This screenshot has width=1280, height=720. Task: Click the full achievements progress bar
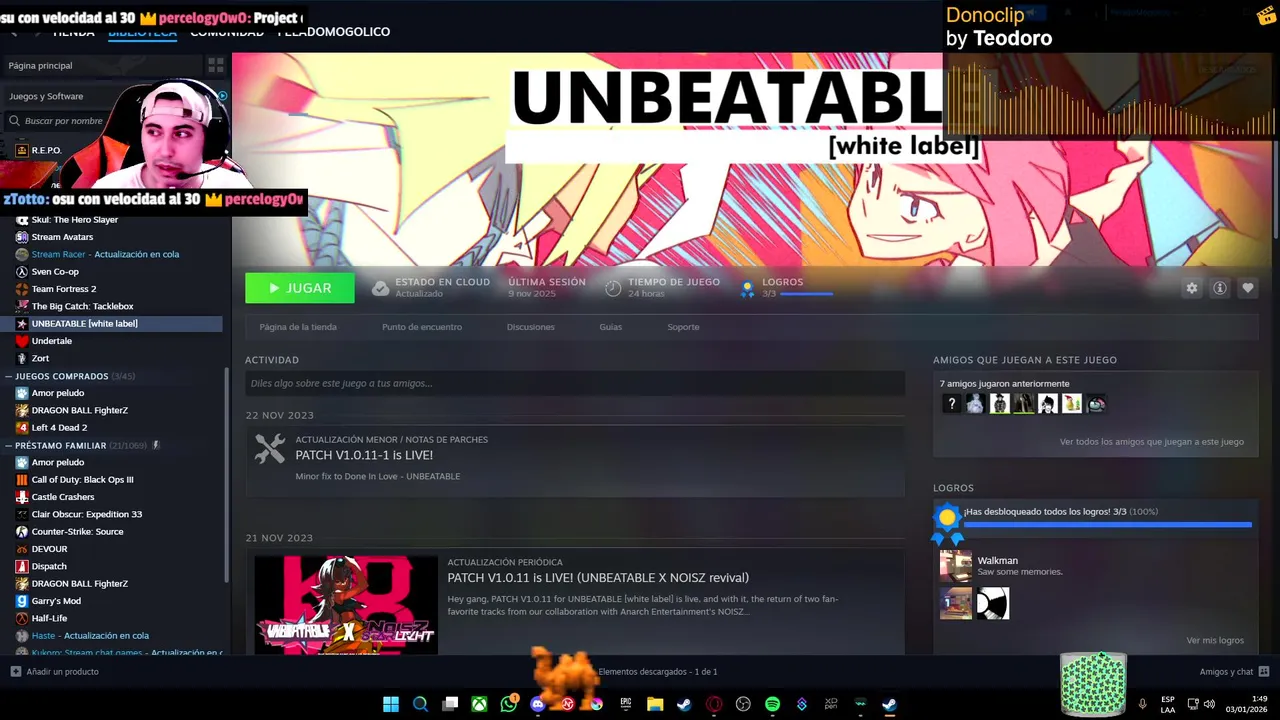(x=1108, y=524)
